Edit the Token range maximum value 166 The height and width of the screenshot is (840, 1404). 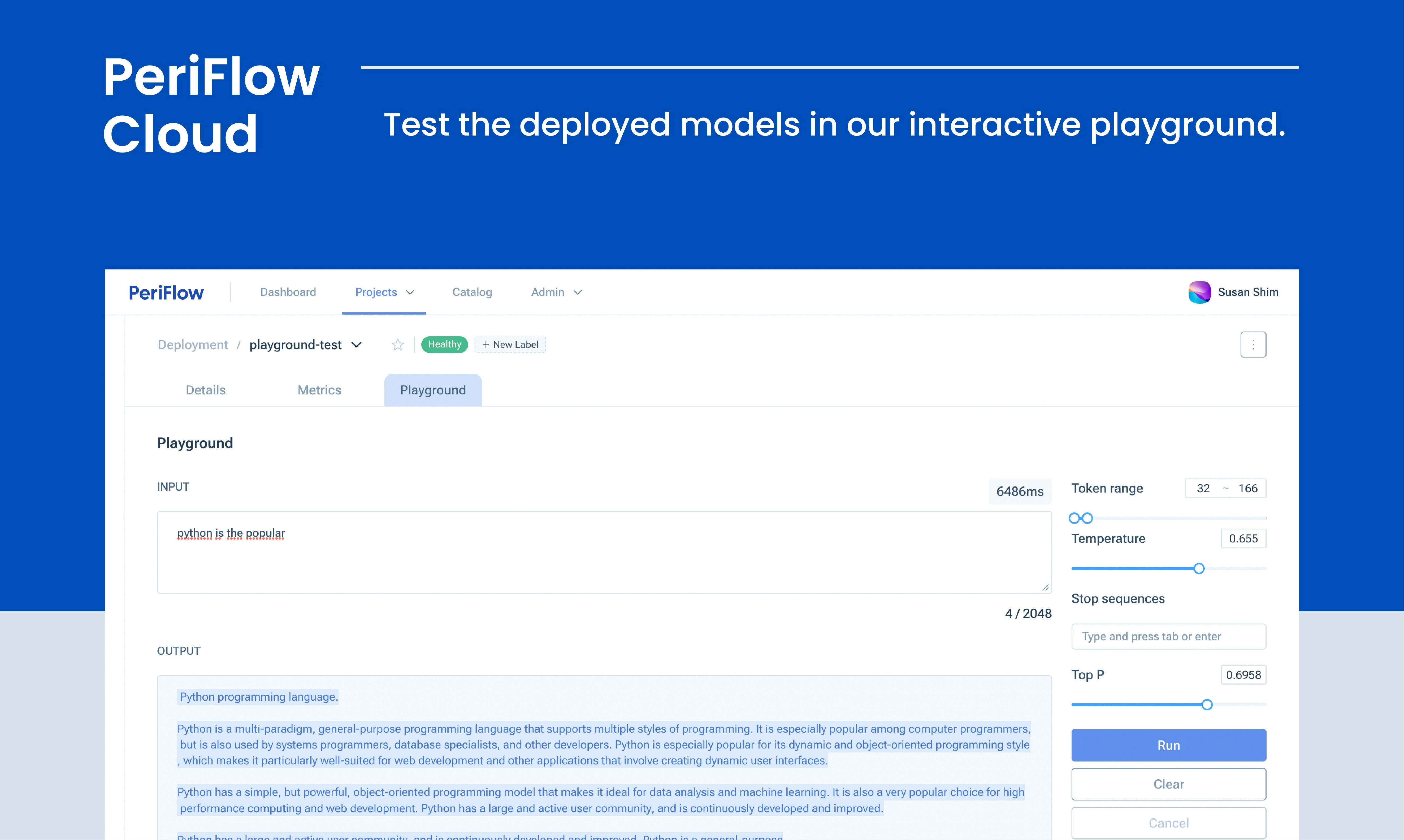point(1248,489)
